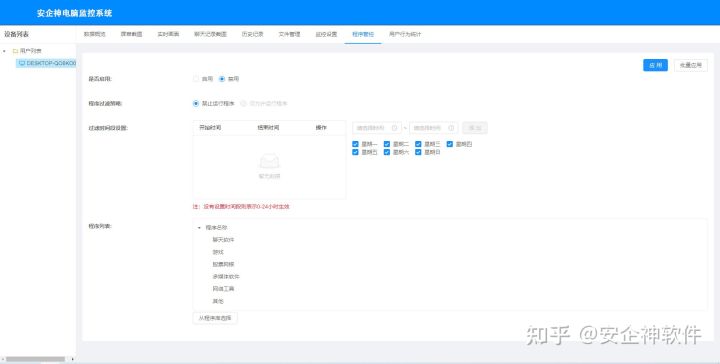Select 其他 in the program list
720x364 pixels.
point(218,302)
